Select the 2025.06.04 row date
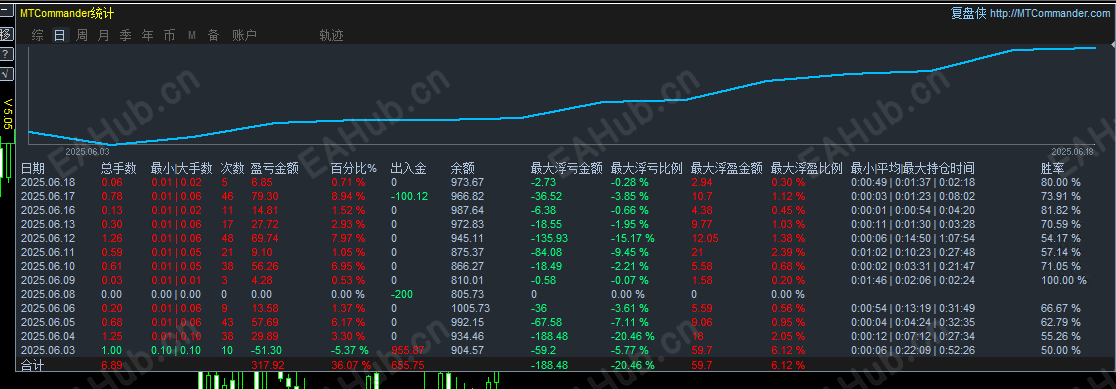Image resolution: width=1116 pixels, height=389 pixels. 48,336
